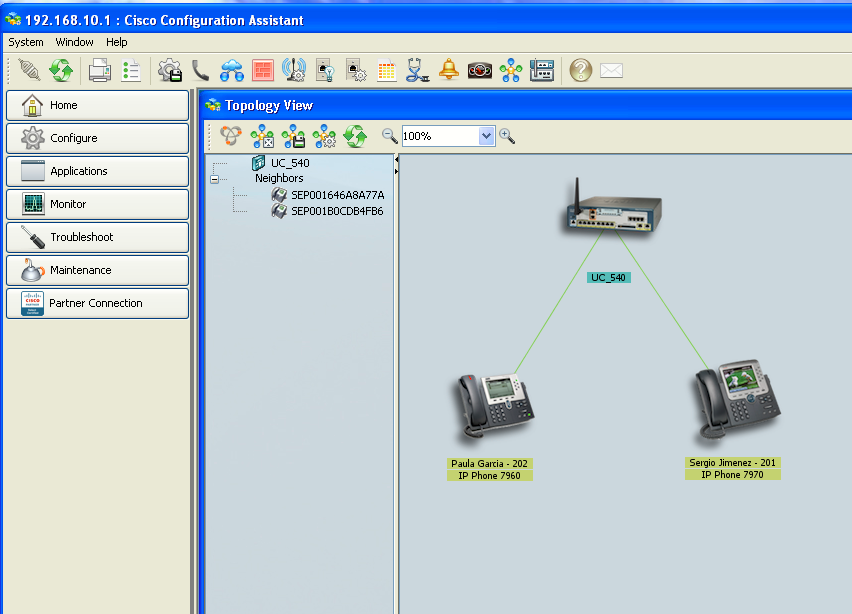Open the Monitor section
Viewport: 852px width, 614px height.
(x=97, y=204)
